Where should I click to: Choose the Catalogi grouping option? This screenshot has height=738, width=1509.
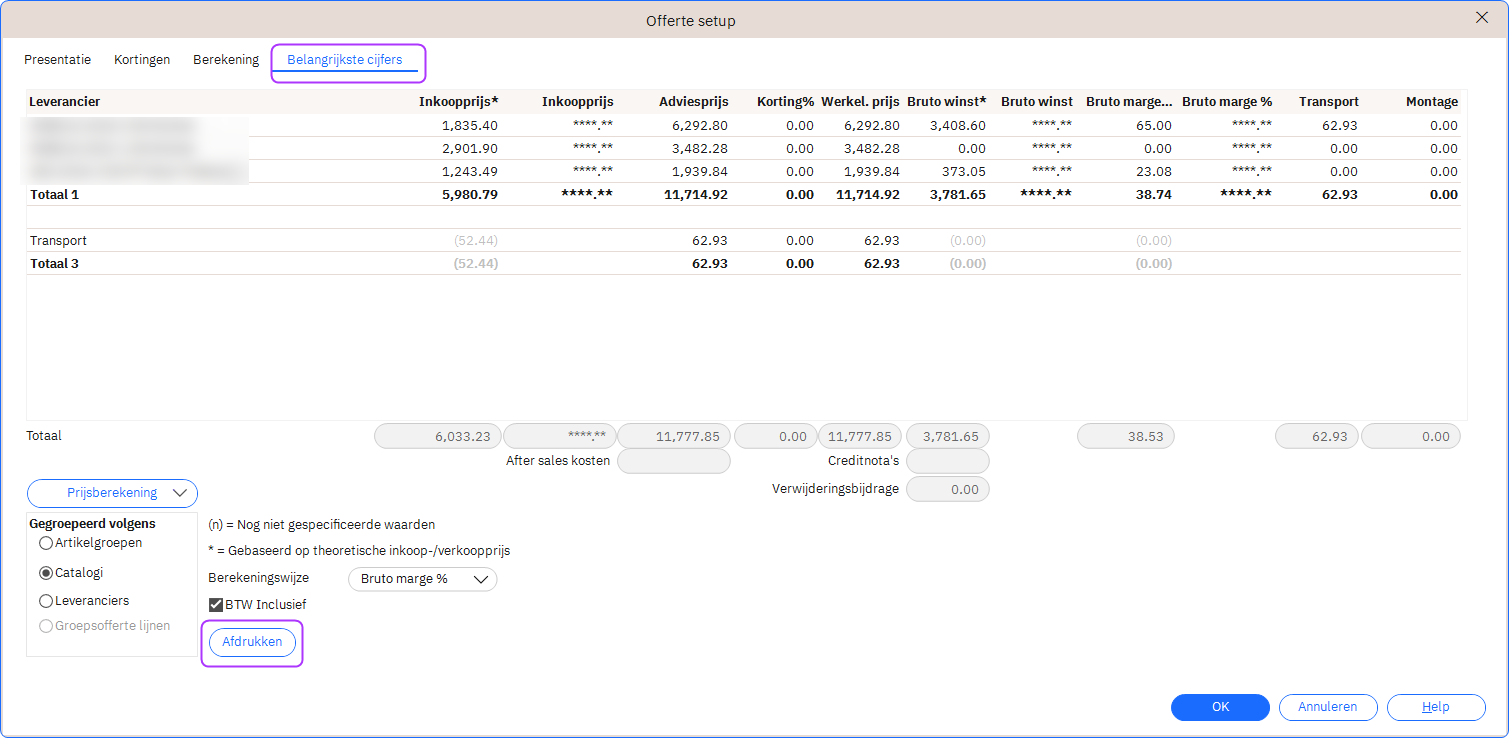(46, 574)
